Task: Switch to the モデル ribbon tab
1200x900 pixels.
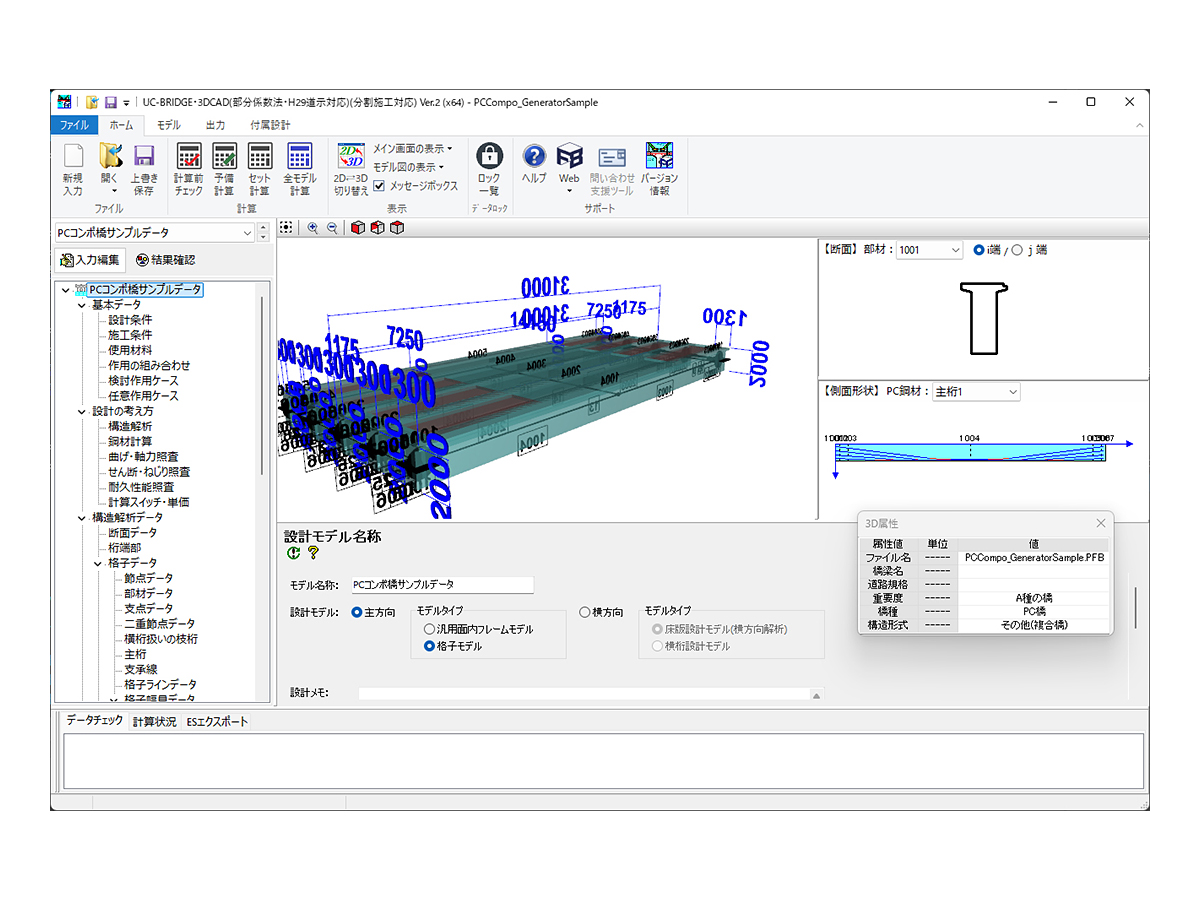Action: click(x=169, y=124)
